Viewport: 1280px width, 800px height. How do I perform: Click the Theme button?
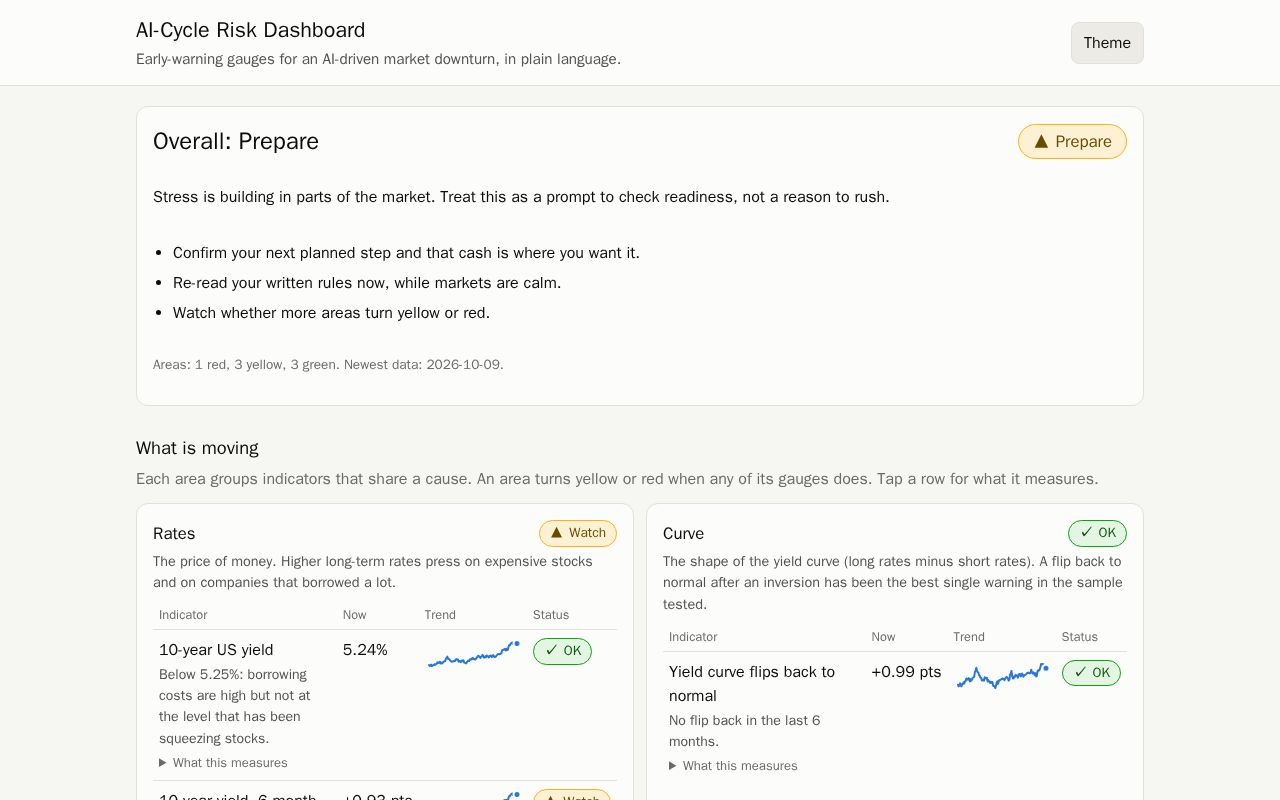pos(1107,43)
